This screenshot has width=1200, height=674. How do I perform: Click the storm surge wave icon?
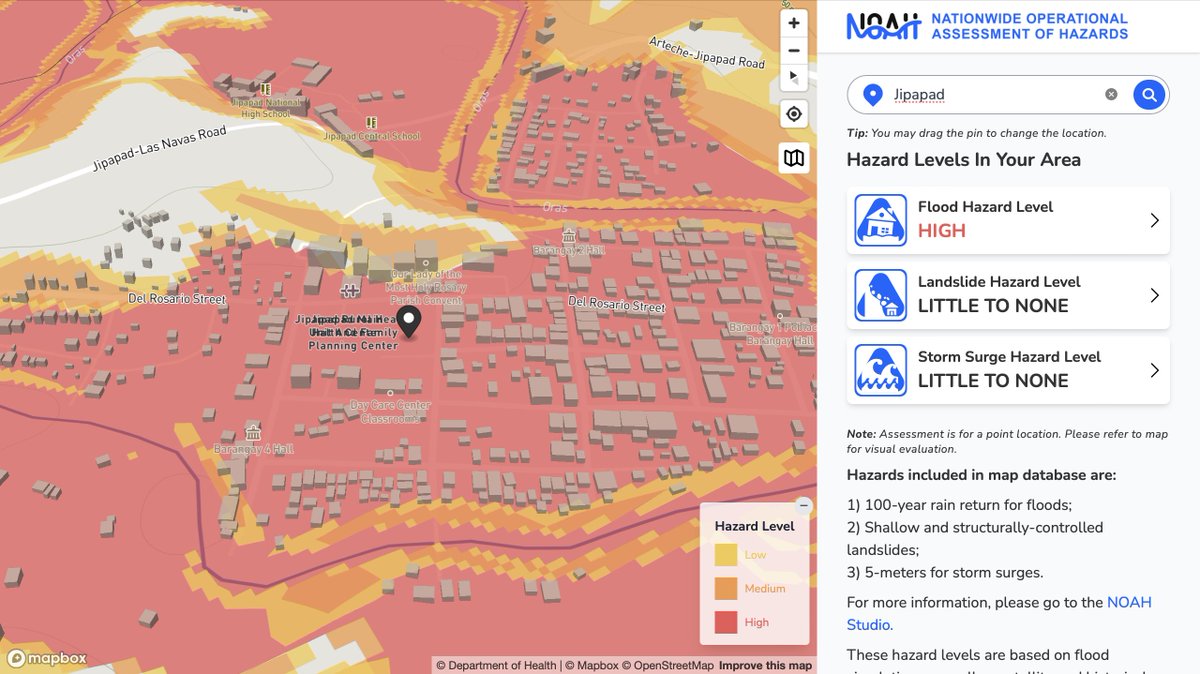[881, 370]
